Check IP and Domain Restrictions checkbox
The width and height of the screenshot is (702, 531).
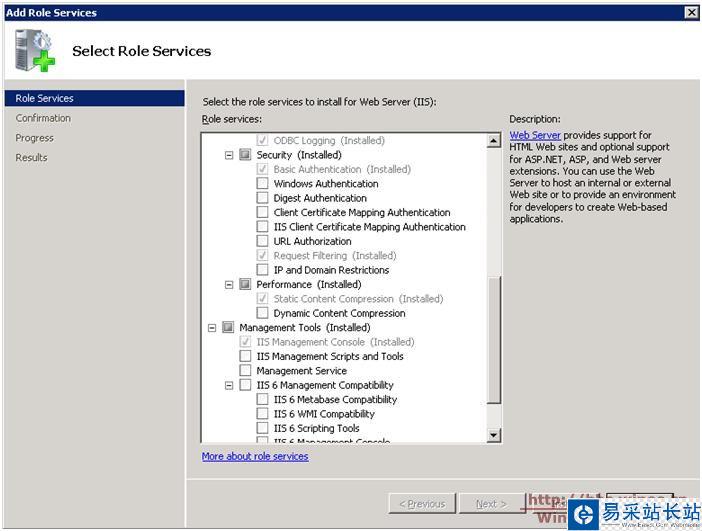click(x=262, y=270)
